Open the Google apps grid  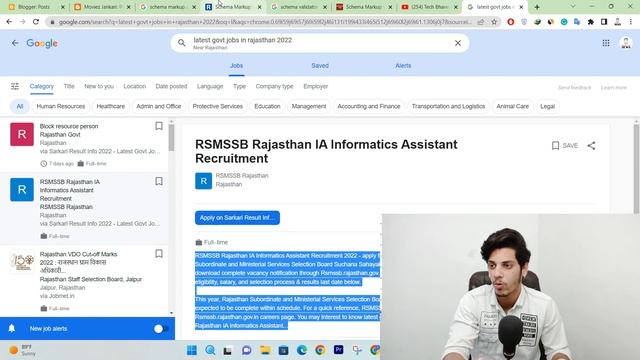606,43
